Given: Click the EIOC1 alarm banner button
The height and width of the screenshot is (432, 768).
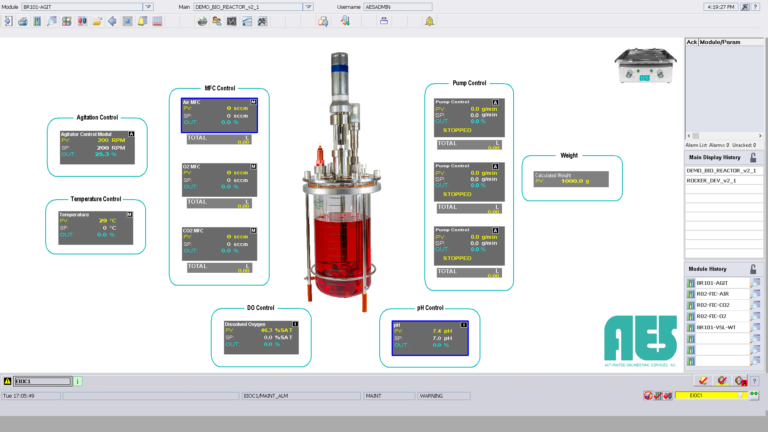Looking at the screenshot, I should point(43,381).
